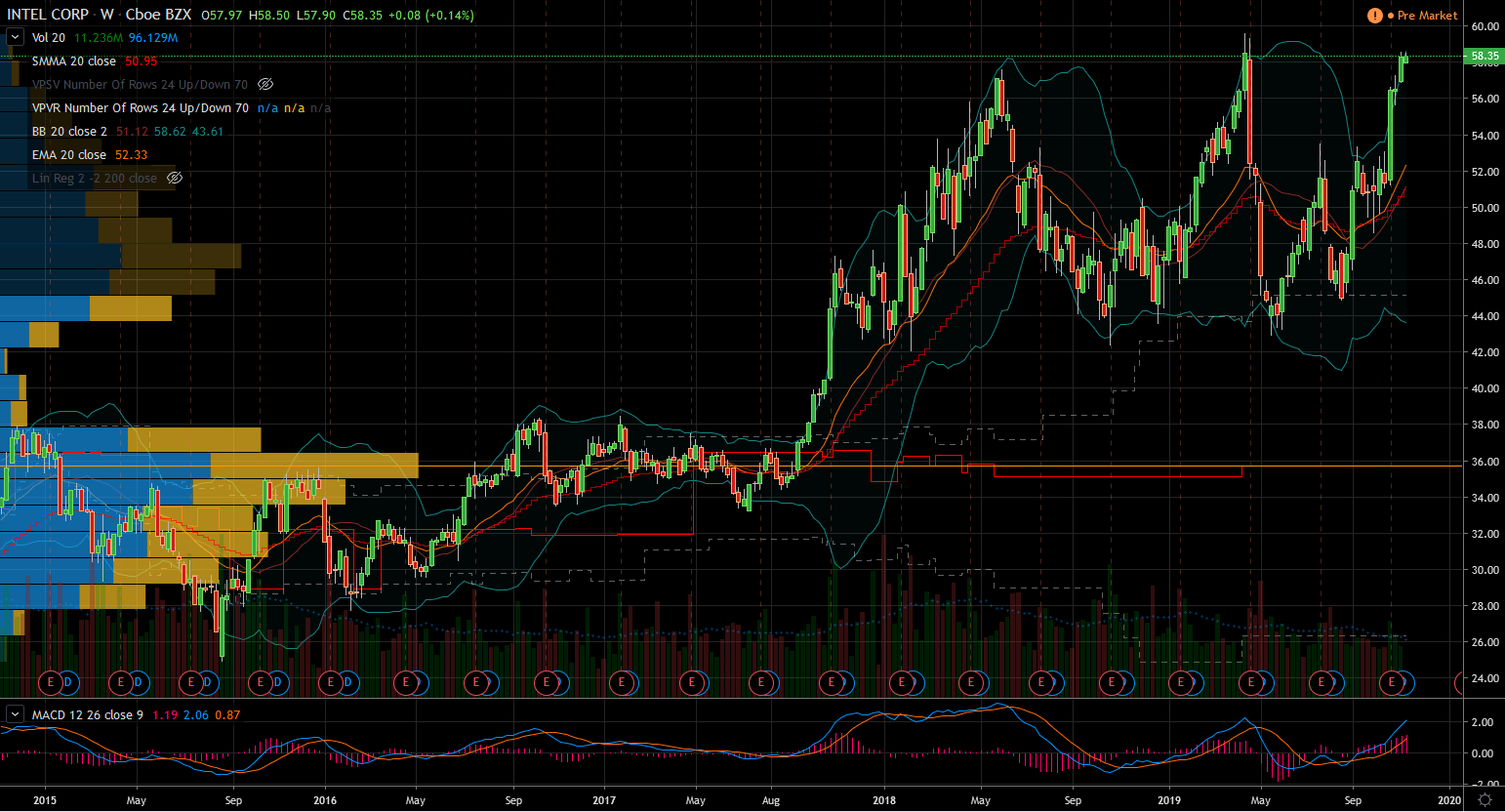Select the MACD 12 26 close 9 label

point(87,715)
